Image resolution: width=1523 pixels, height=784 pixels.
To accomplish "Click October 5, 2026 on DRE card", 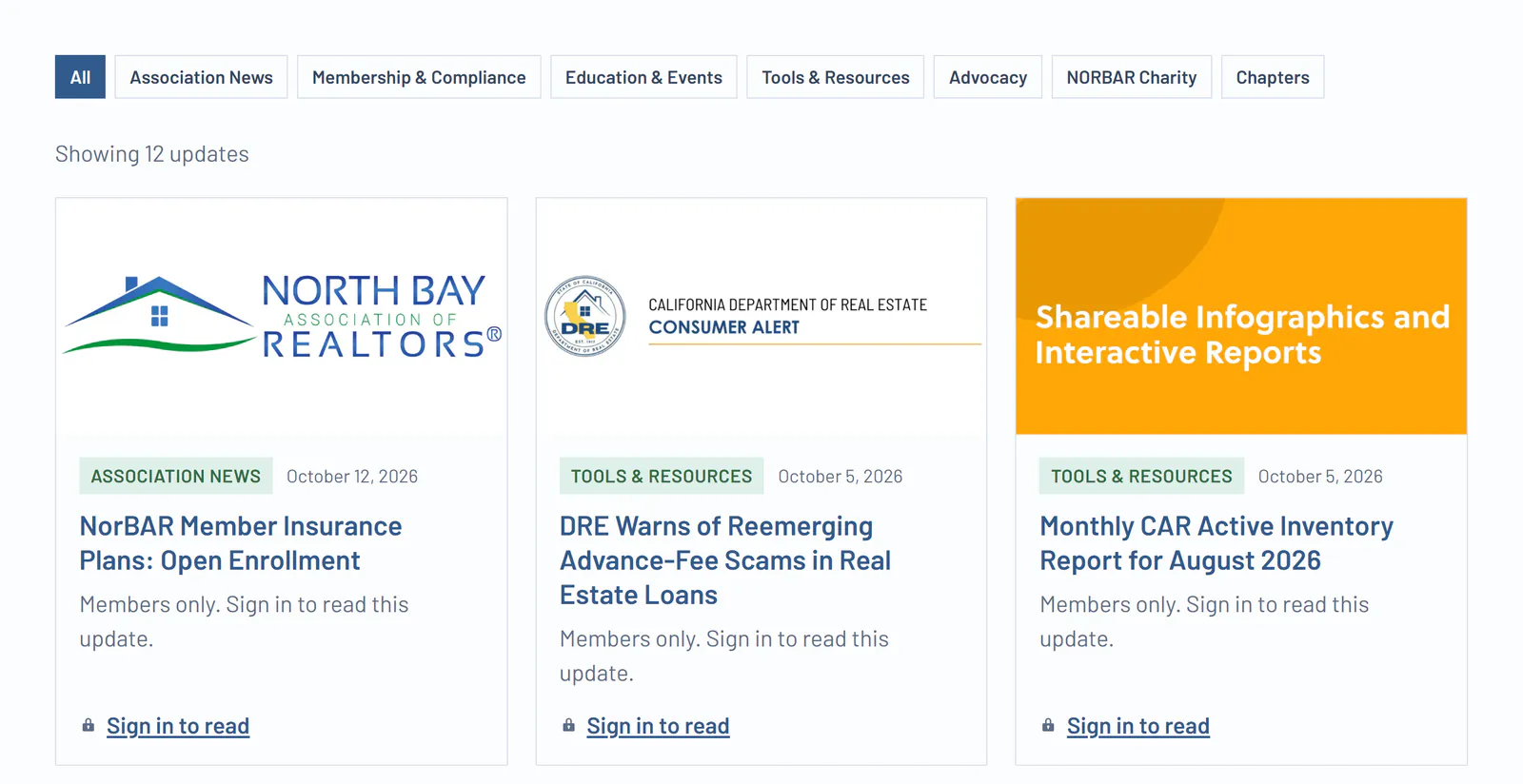I will coord(841,477).
